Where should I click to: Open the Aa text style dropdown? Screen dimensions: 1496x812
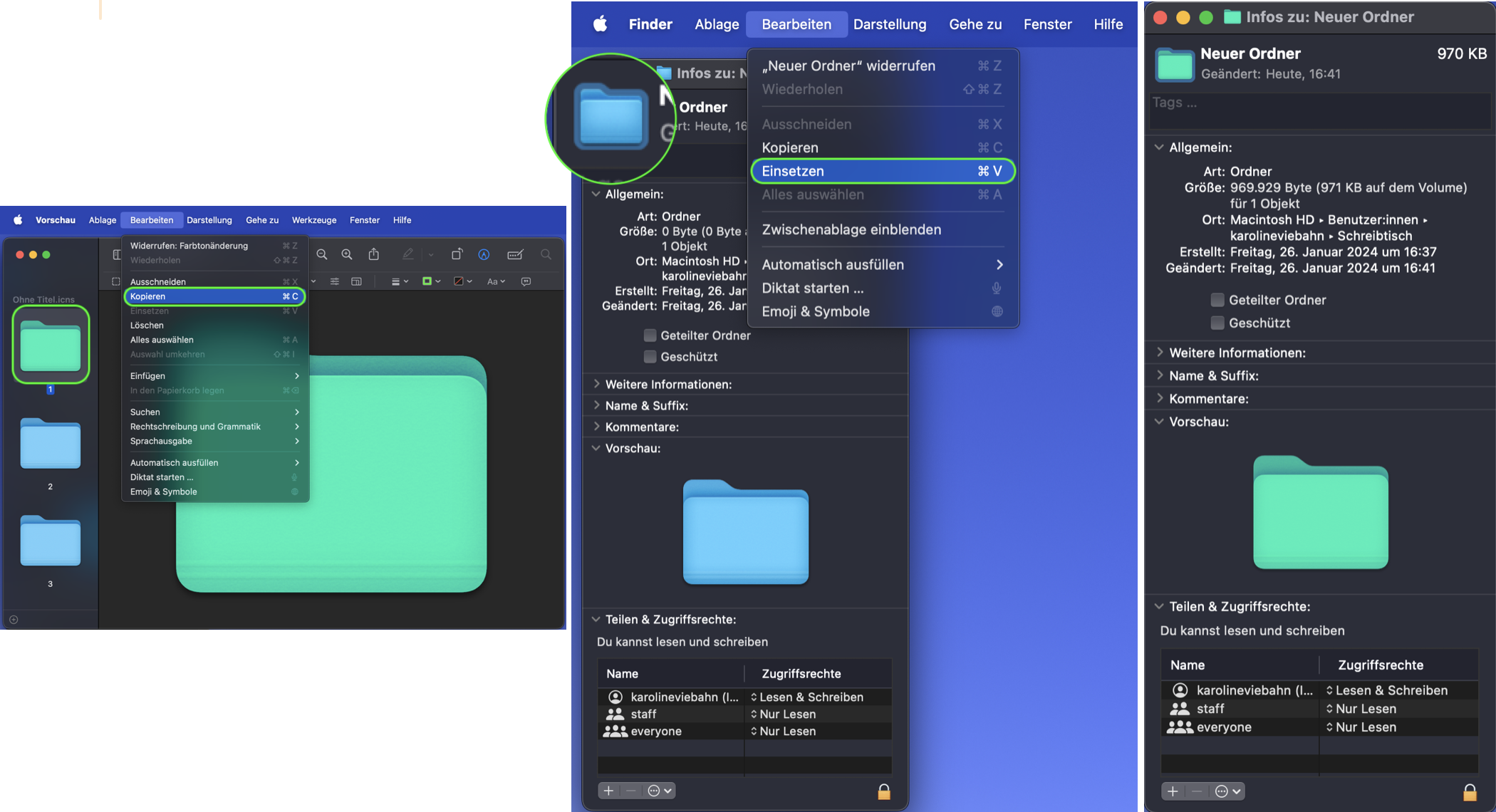(496, 281)
